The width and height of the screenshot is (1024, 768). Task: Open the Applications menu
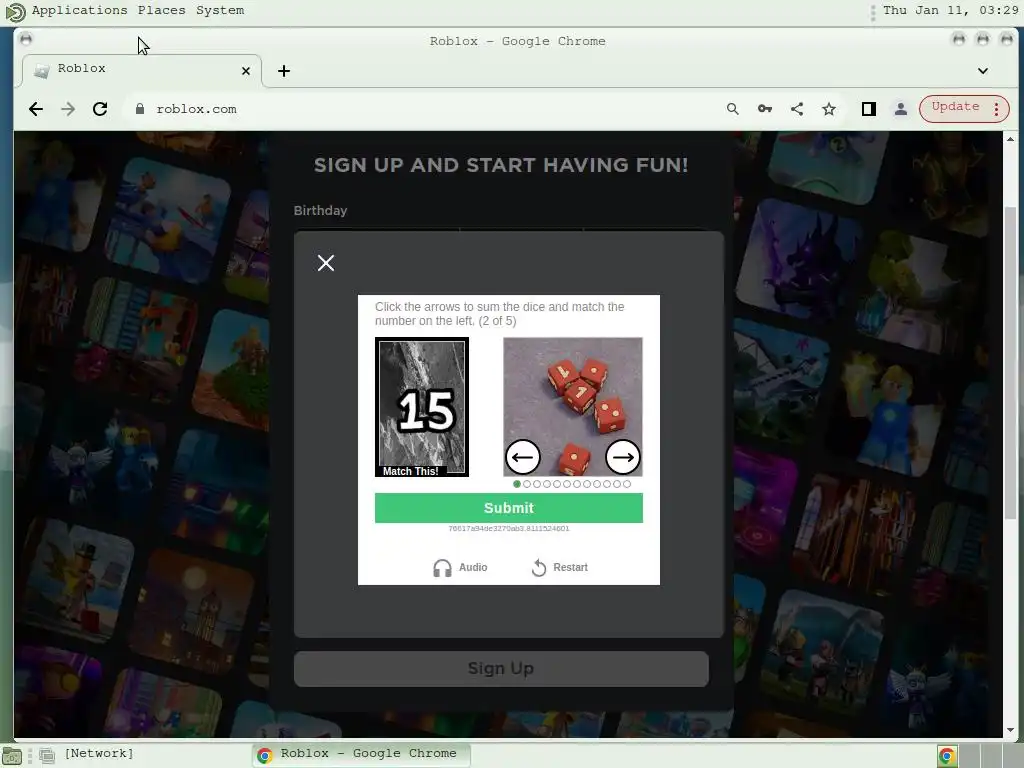coord(80,10)
